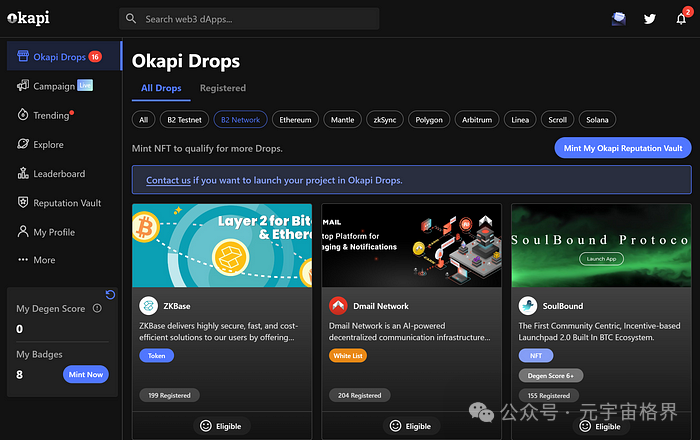The width and height of the screenshot is (700, 440).
Task: Open the SoulBound Protocol banner image
Action: [601, 245]
